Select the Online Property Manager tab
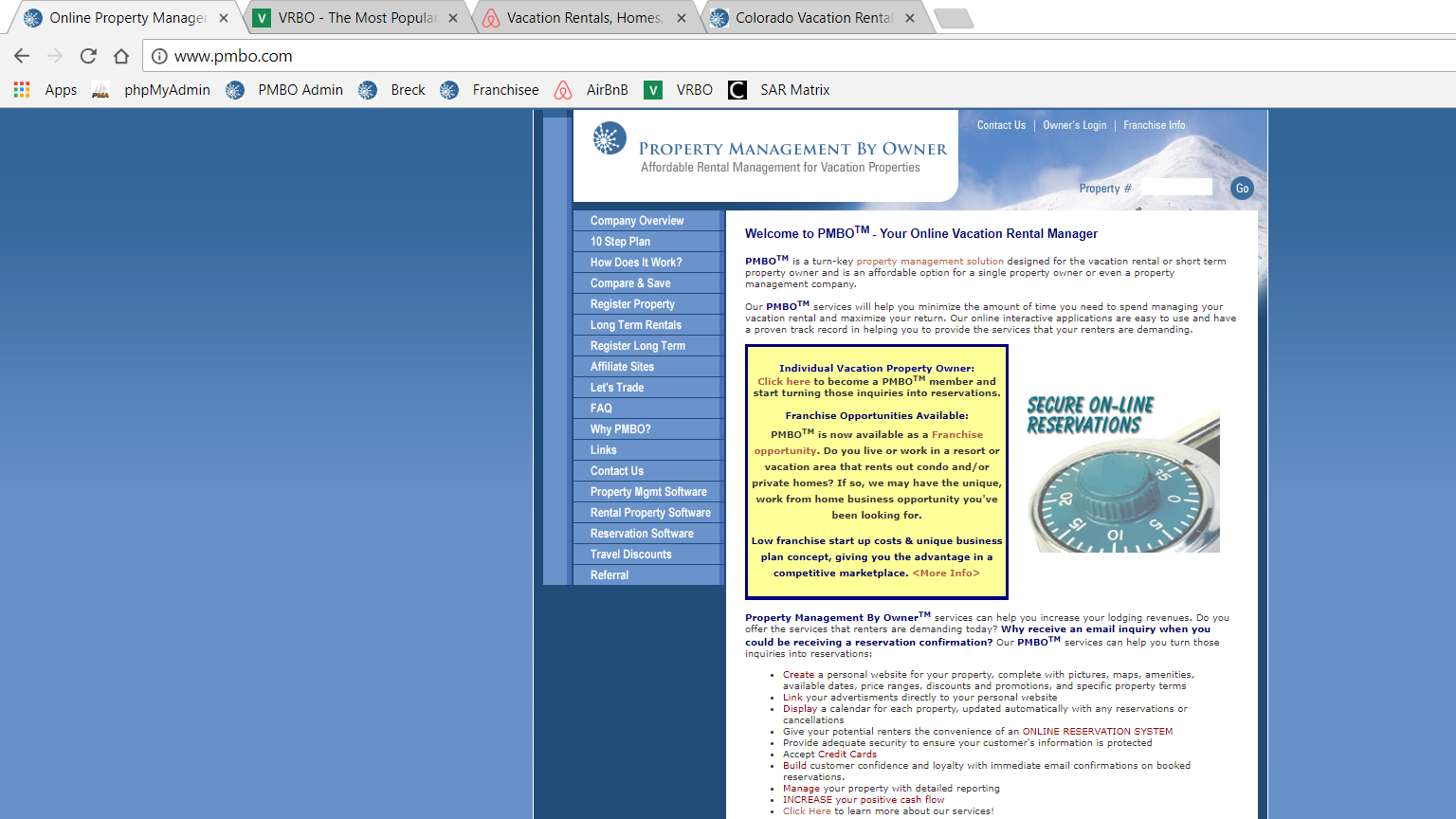 pyautogui.click(x=127, y=18)
